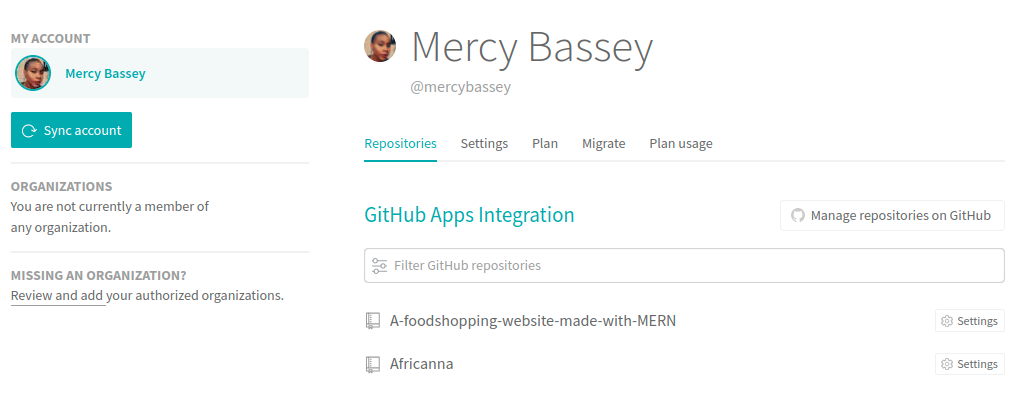This screenshot has width=1034, height=396.
Task: Open the Africanna repository link
Action: (421, 364)
